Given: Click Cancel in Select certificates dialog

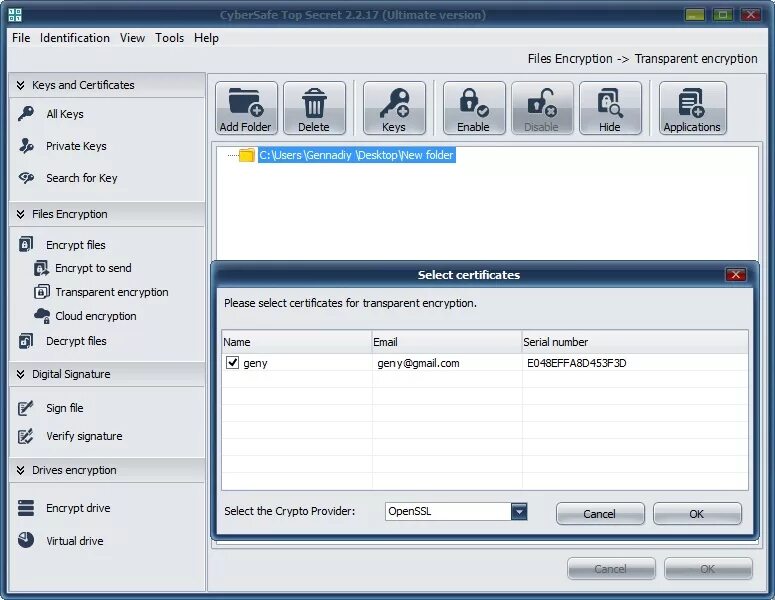Looking at the screenshot, I should click(600, 514).
